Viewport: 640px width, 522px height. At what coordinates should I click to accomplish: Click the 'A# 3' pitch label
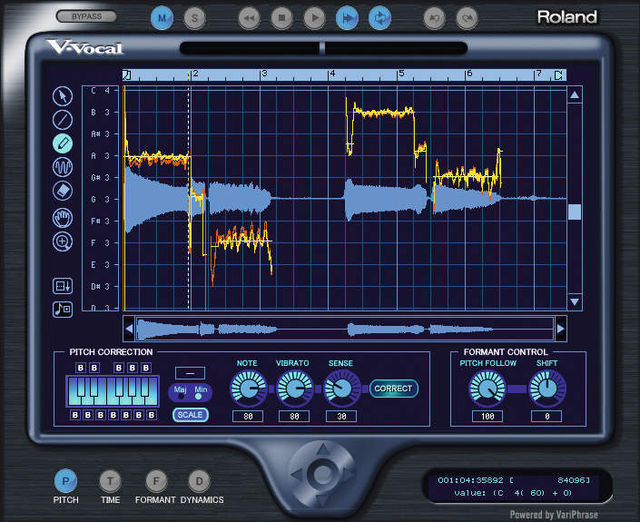click(100, 134)
